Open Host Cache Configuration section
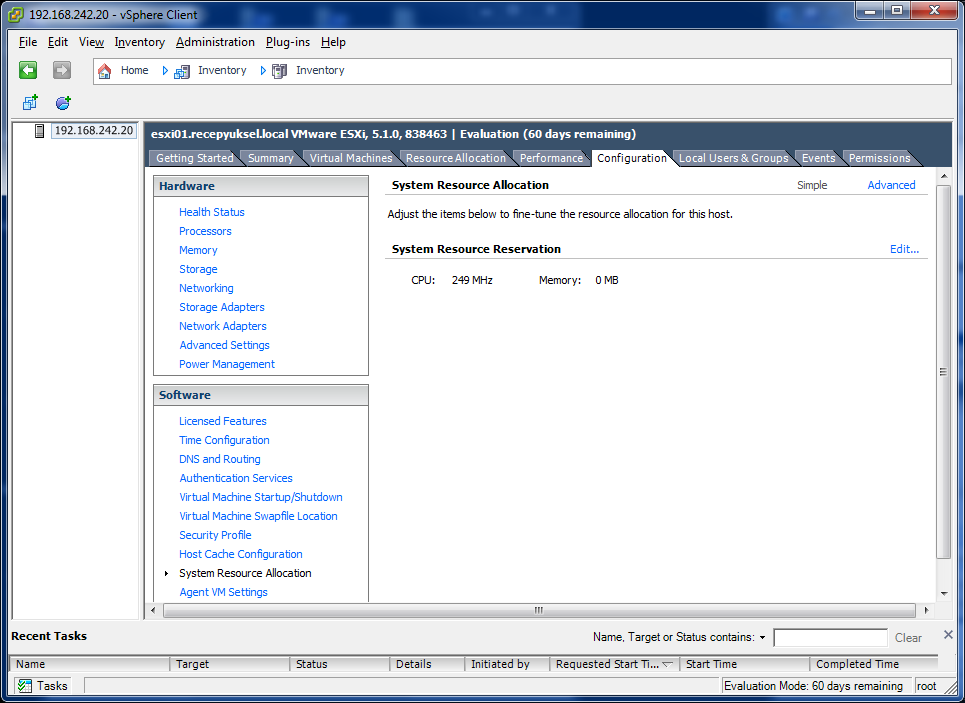965x703 pixels. click(x=241, y=555)
